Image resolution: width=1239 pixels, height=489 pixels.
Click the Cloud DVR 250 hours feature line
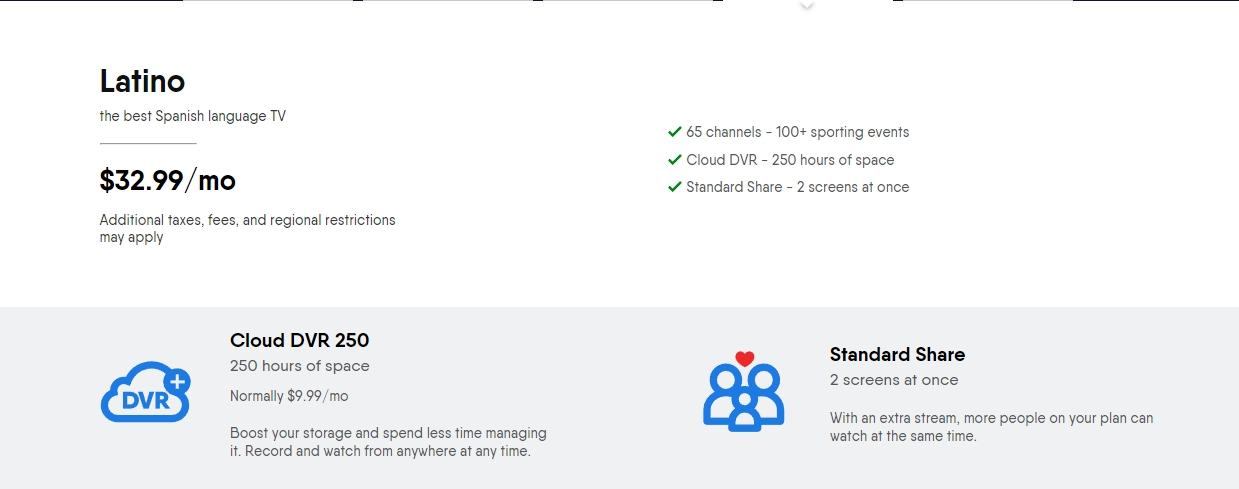point(790,160)
